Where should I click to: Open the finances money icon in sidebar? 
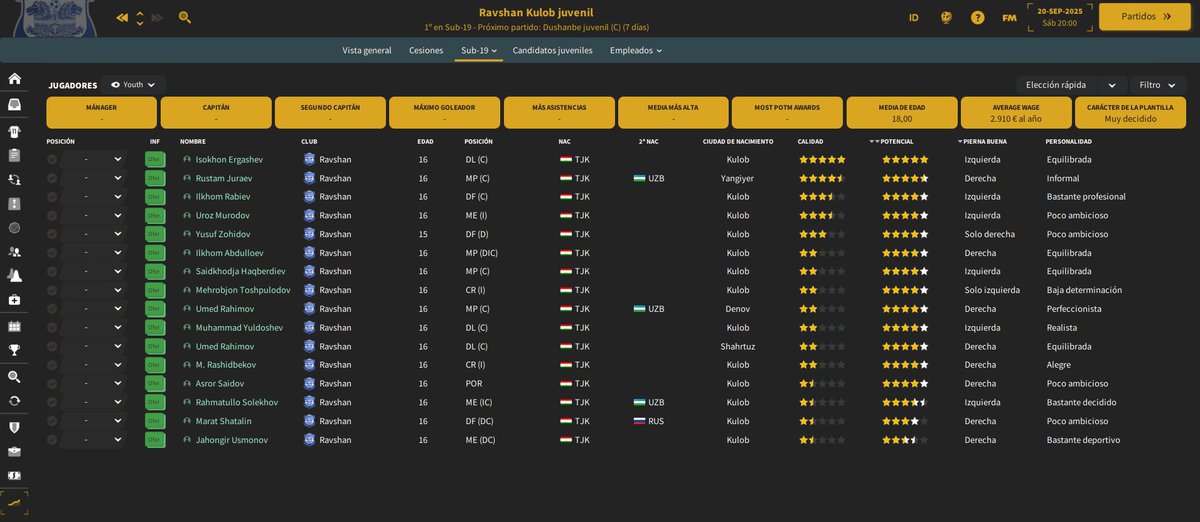tap(14, 475)
